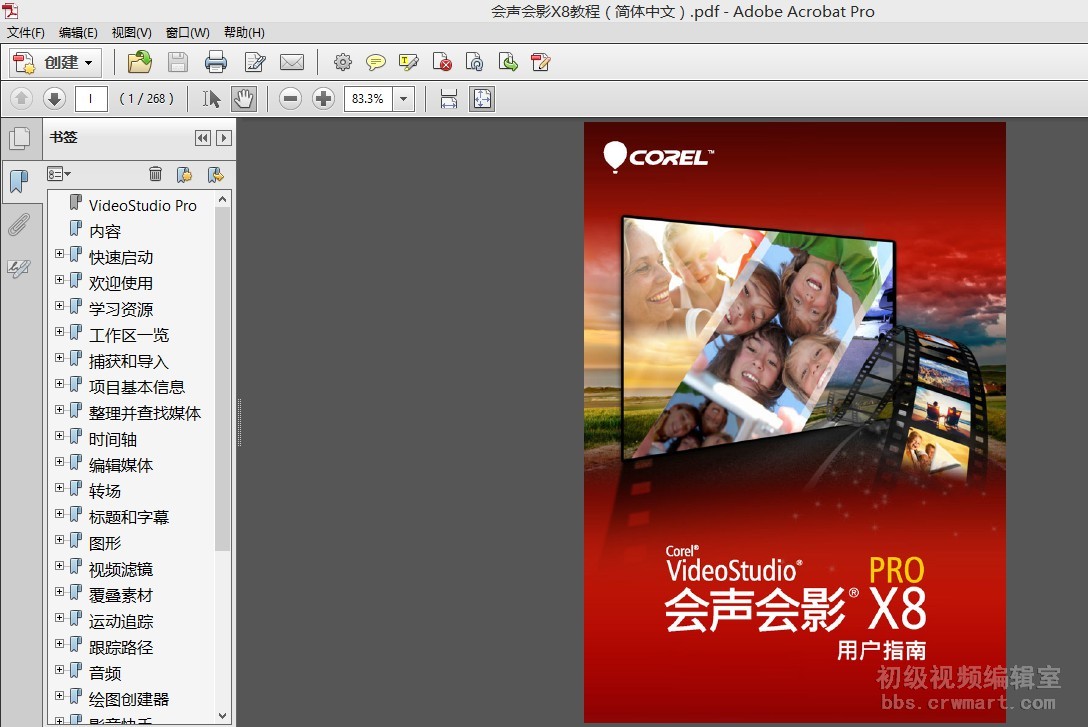Click the bookmarks scrollbar up arrow
This screenshot has width=1088, height=727.
pos(223,200)
